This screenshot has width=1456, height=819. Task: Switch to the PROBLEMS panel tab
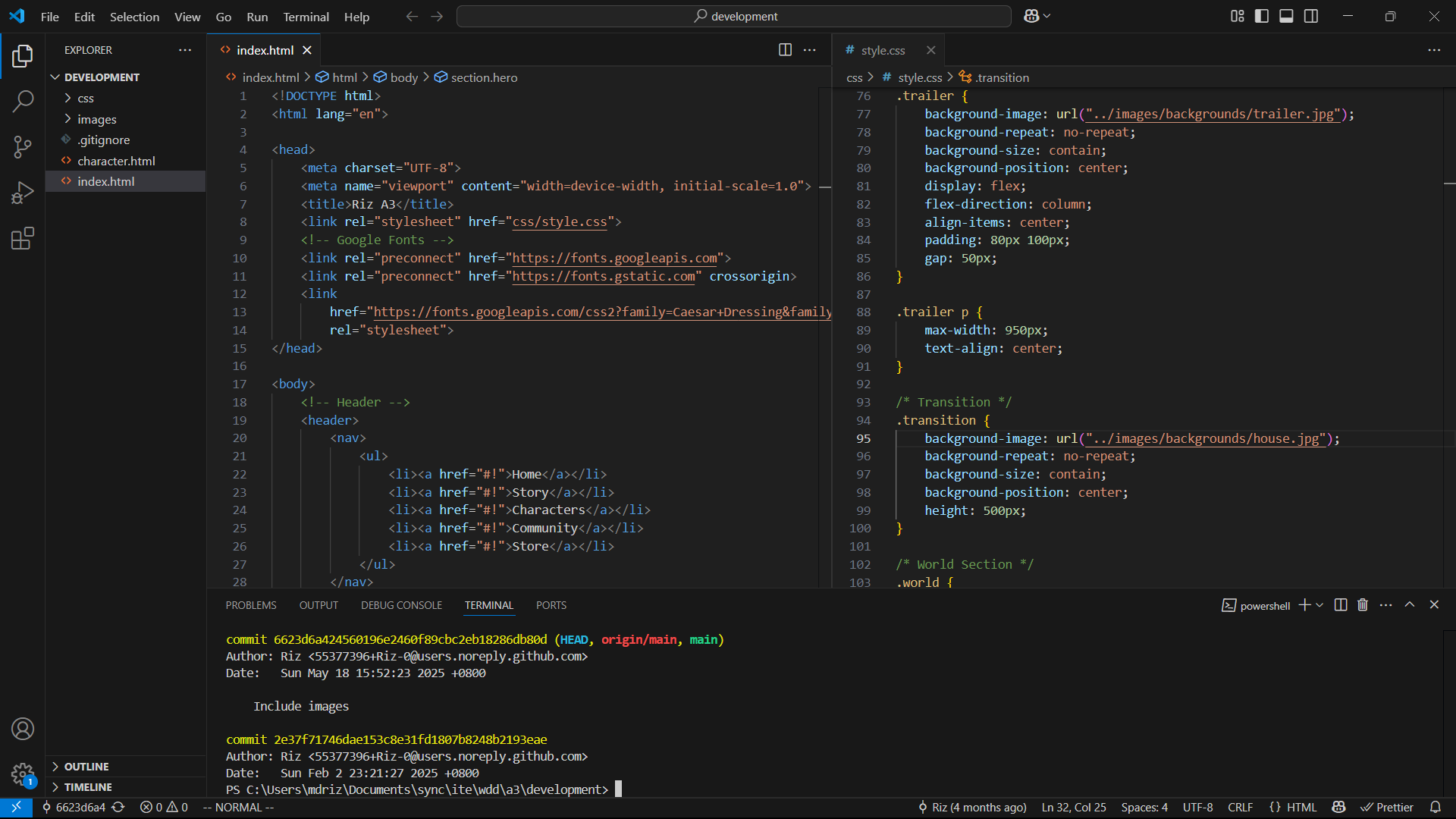coord(250,605)
